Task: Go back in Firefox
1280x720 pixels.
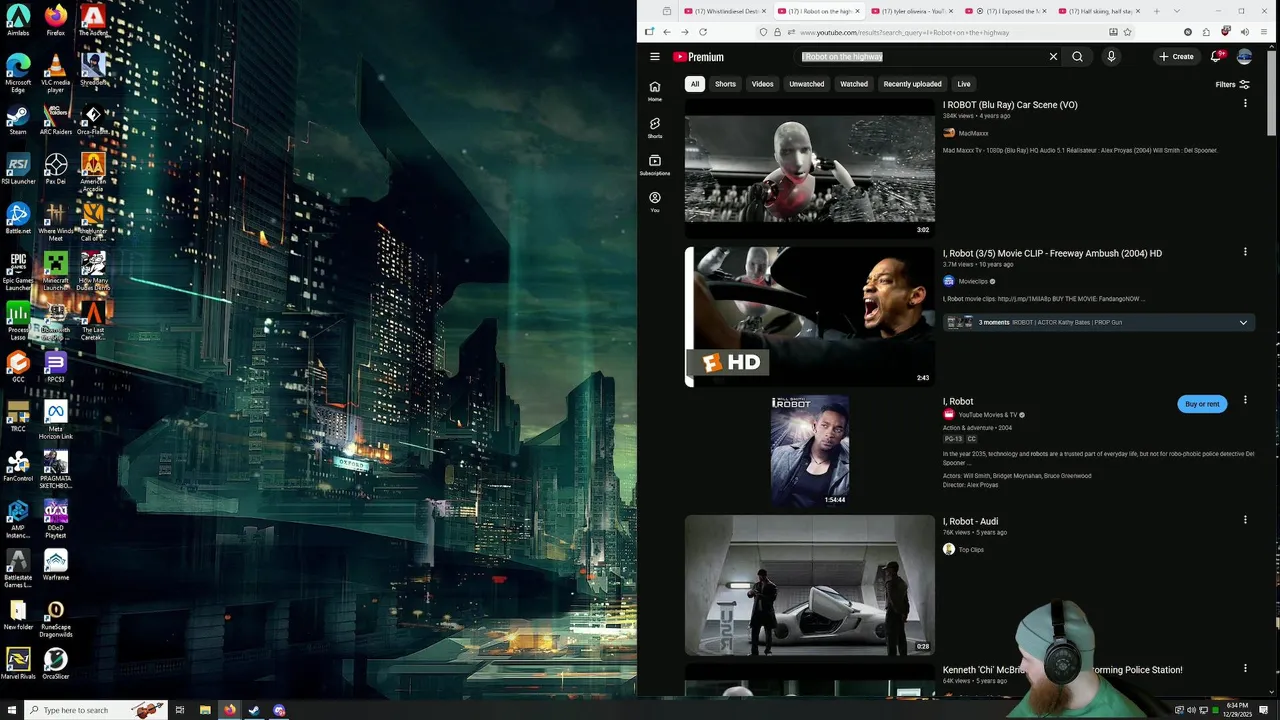Action: [x=667, y=32]
